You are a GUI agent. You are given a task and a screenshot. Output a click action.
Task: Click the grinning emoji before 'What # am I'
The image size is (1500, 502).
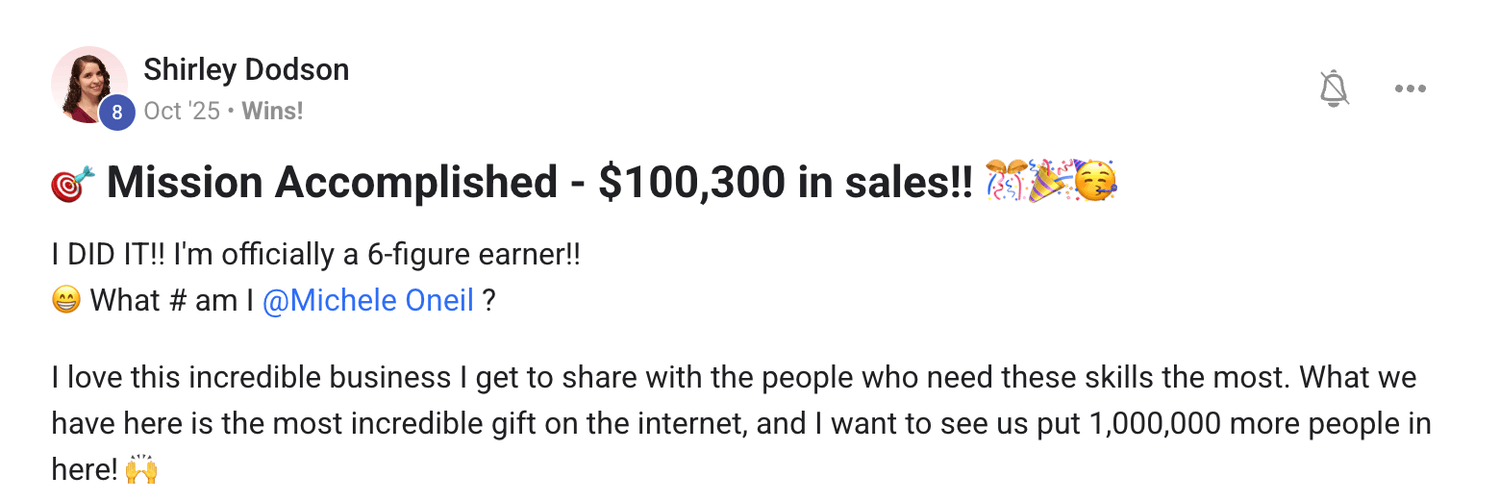(66, 301)
